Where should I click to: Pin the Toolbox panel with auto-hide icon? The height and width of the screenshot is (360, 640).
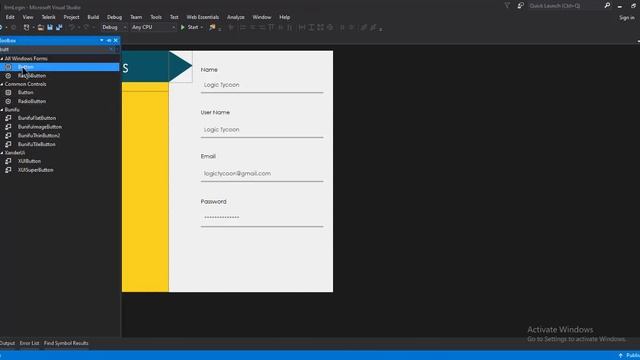pos(109,40)
